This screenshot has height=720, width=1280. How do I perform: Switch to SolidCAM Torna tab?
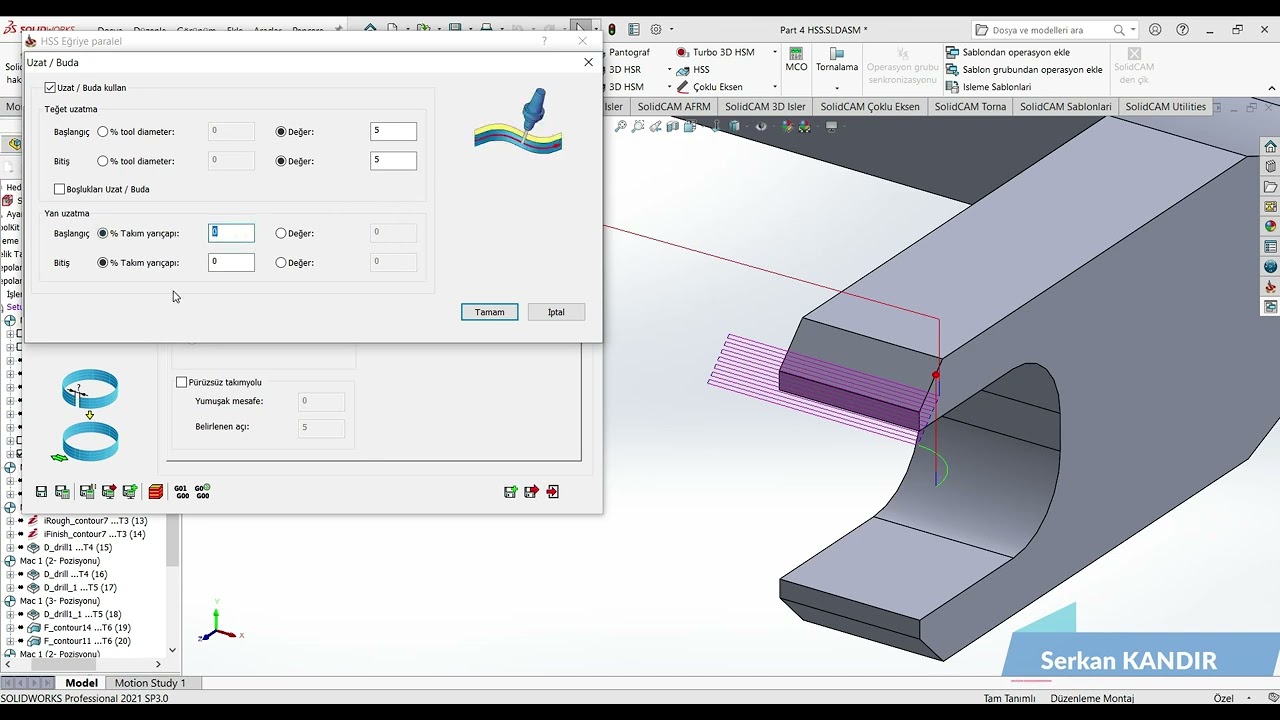(x=970, y=107)
